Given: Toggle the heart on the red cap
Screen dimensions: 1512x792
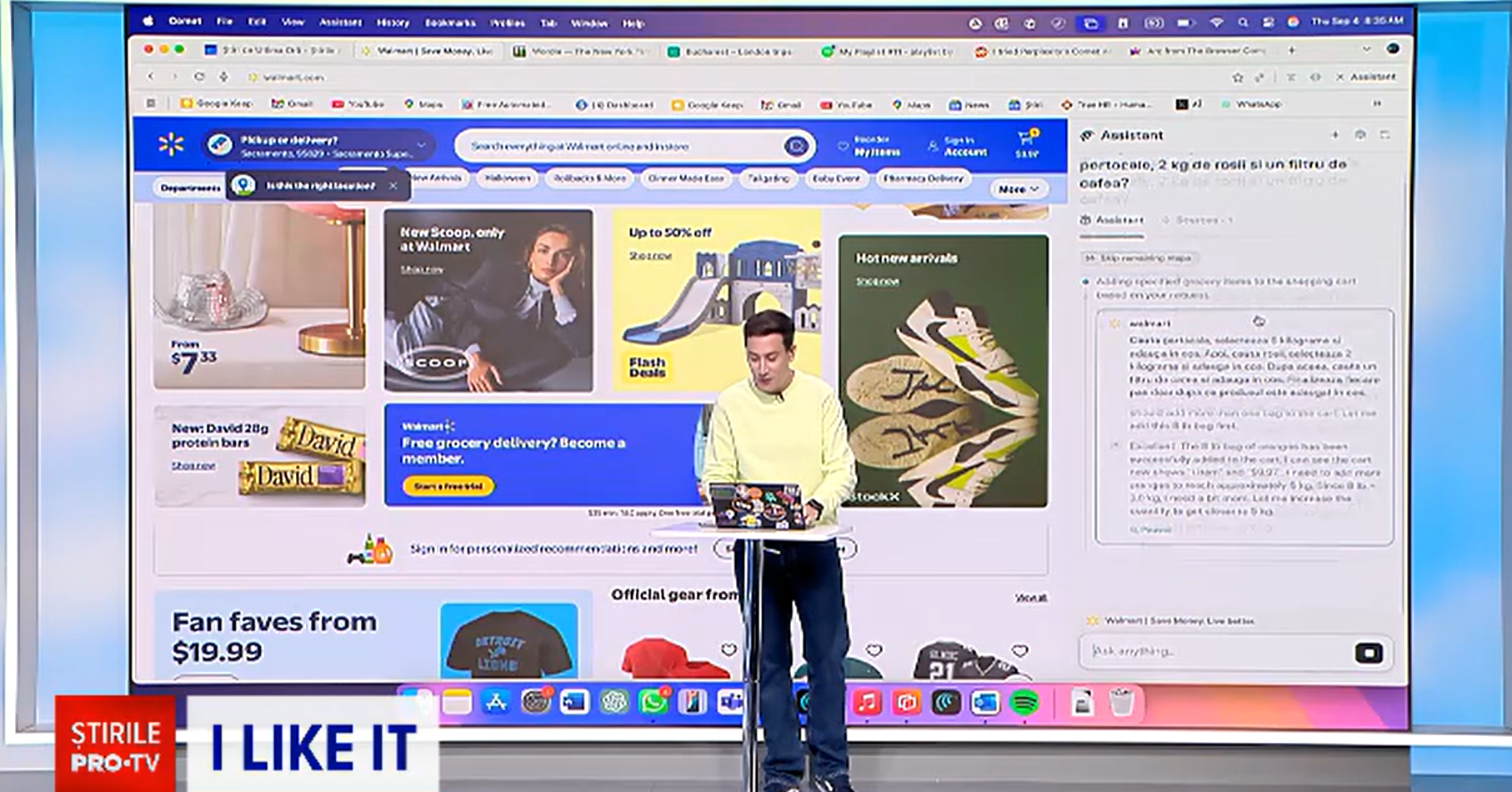Looking at the screenshot, I should 729,650.
